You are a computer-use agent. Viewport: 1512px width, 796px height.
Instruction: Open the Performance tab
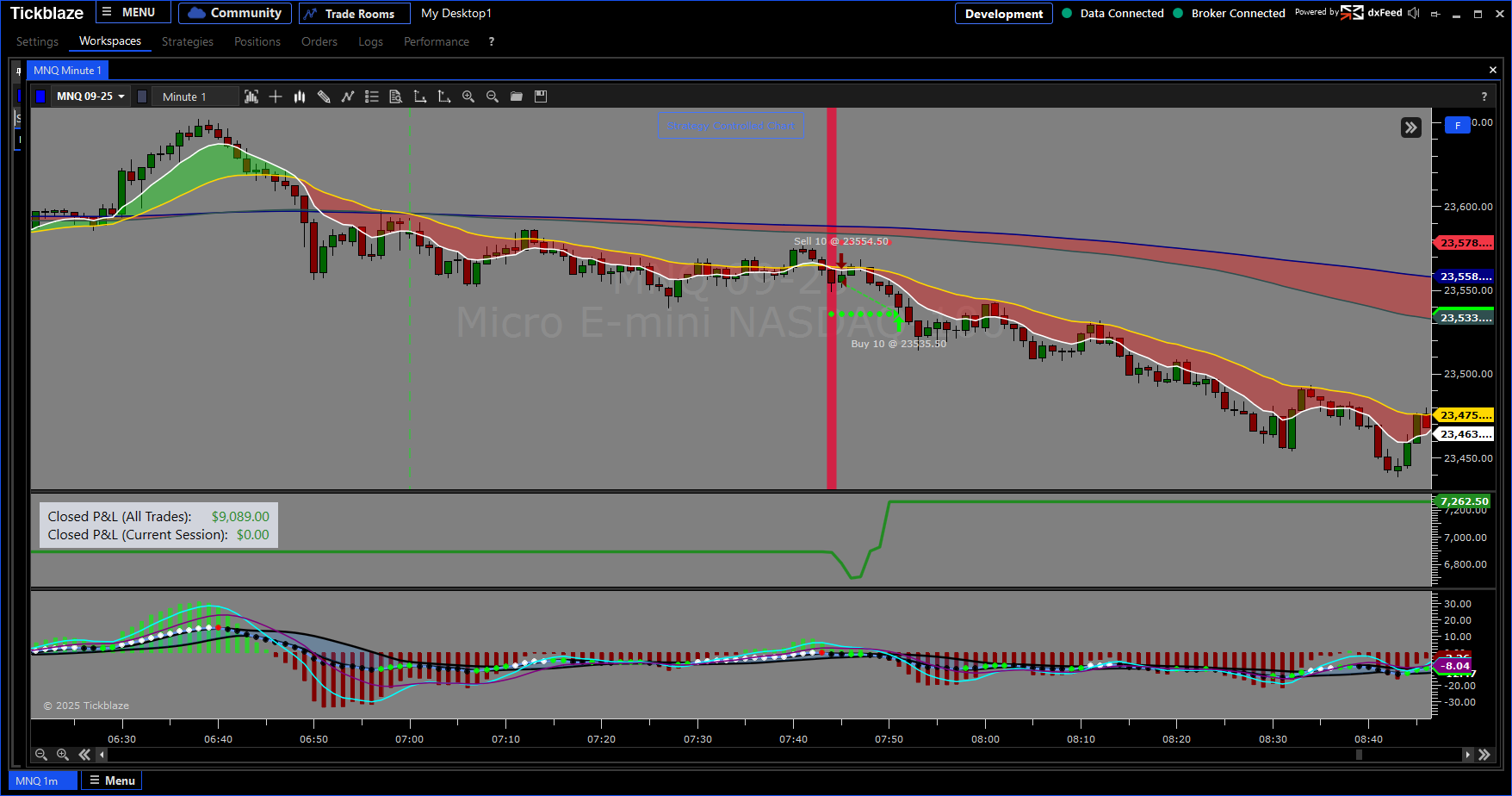[x=436, y=41]
